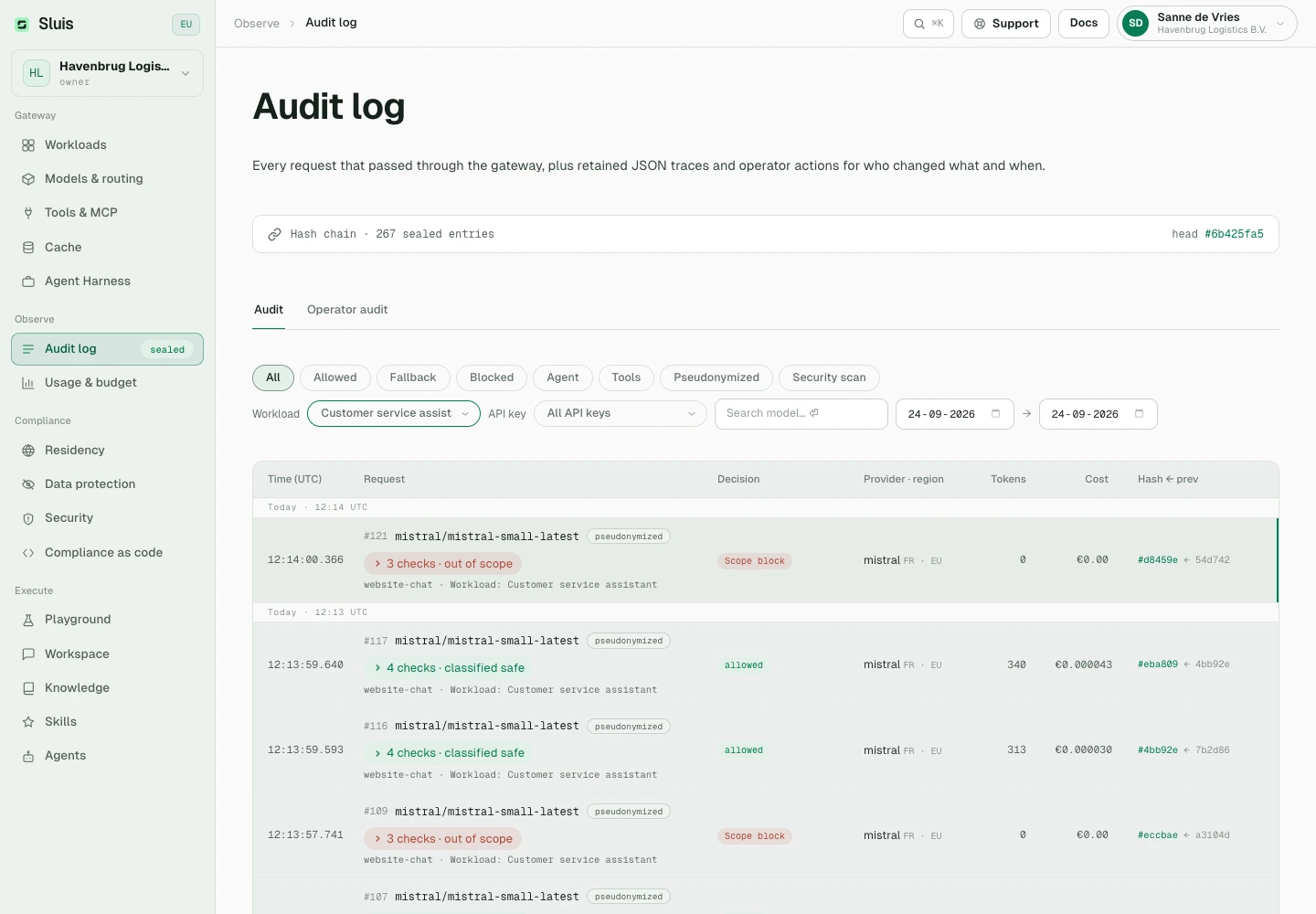Toggle the Fallback filter chip

point(413,377)
